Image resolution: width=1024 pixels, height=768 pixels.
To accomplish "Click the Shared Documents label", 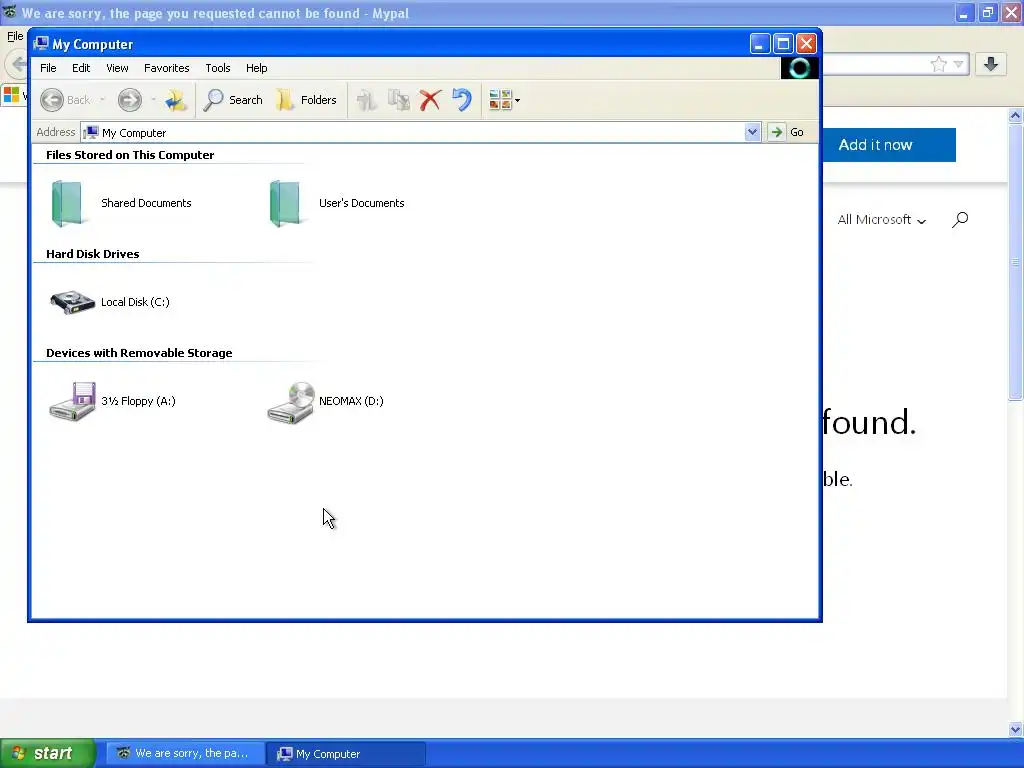I will pos(146,203).
